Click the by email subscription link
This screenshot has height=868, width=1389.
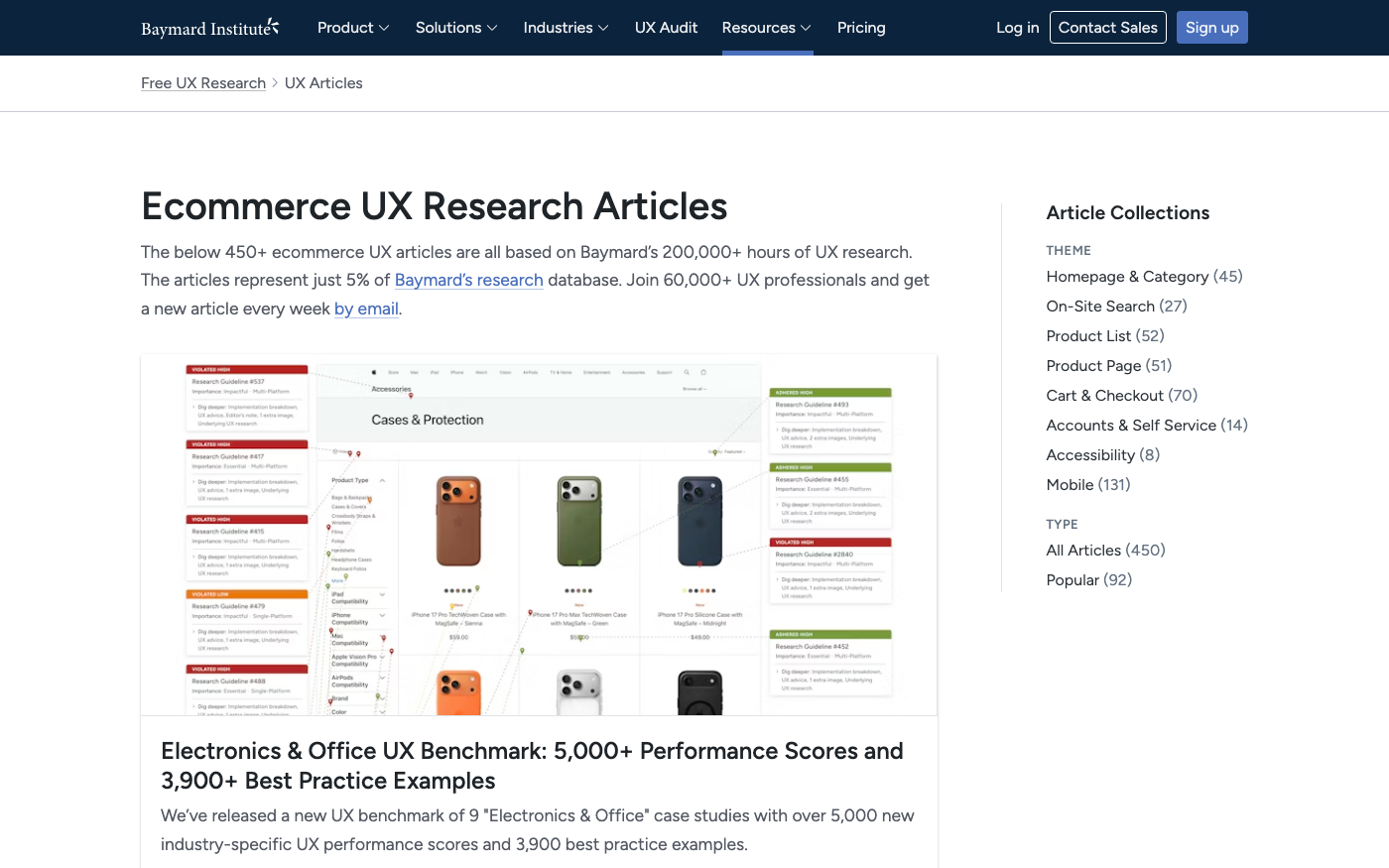click(x=366, y=309)
